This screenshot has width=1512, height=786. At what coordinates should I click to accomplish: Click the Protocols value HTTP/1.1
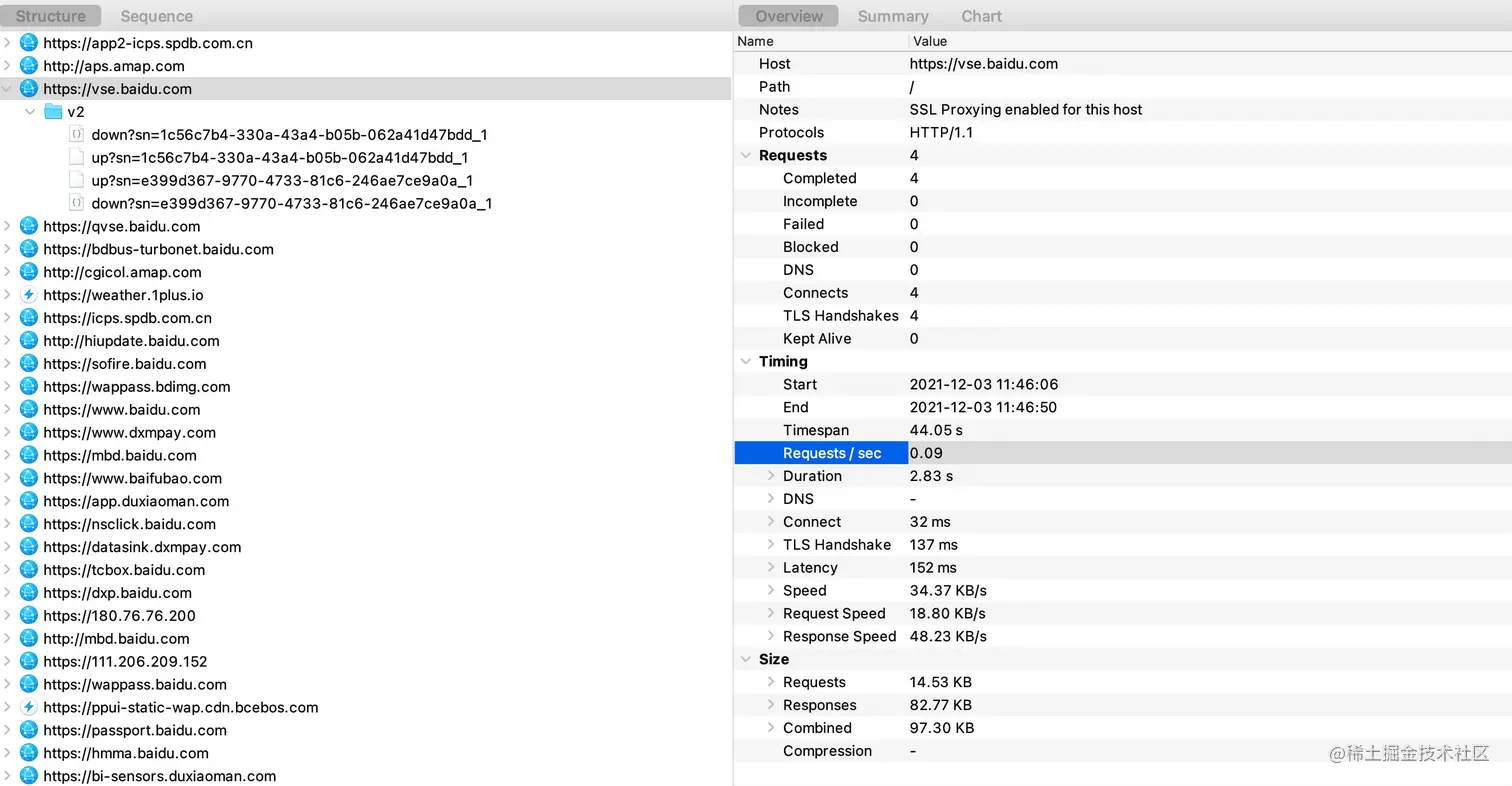pyautogui.click(x=943, y=132)
